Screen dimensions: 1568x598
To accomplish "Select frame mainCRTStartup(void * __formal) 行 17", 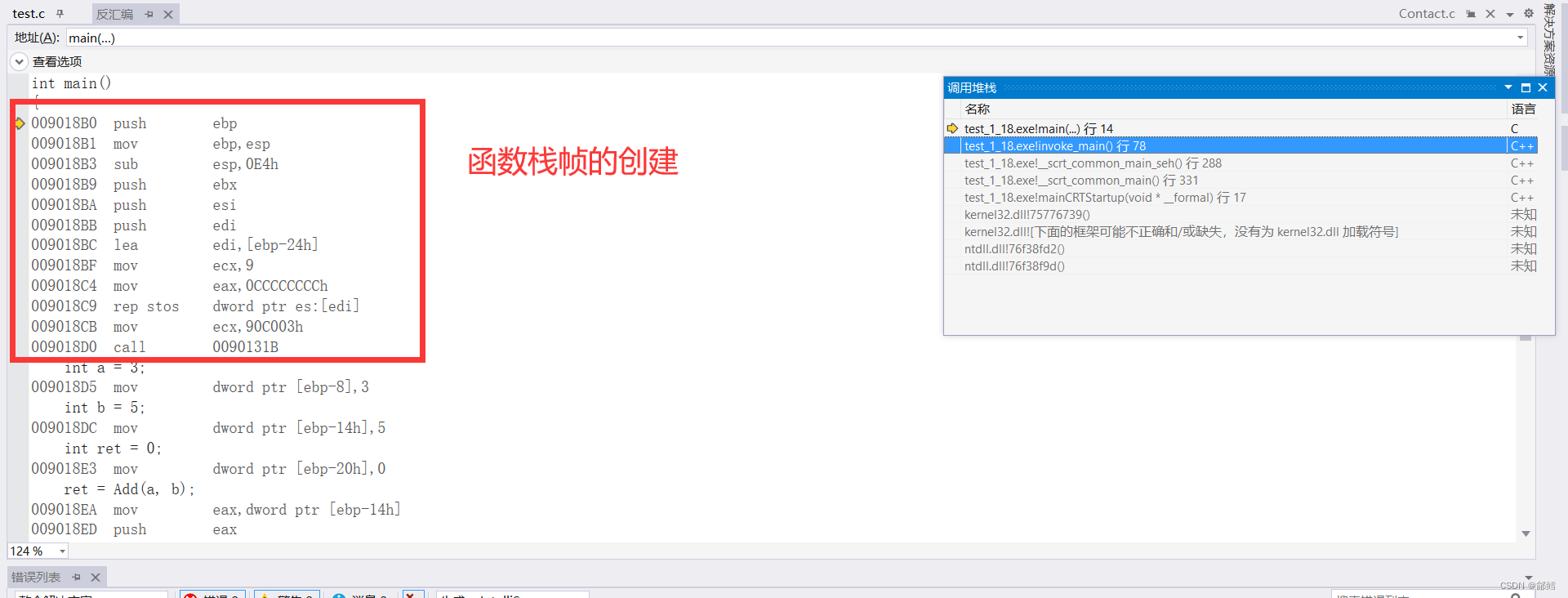I will click(x=1105, y=198).
